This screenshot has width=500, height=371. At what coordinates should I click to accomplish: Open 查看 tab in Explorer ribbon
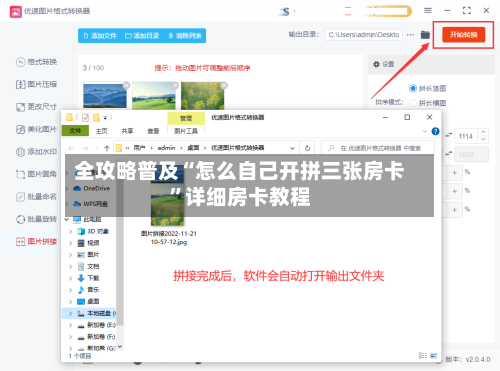(153, 131)
